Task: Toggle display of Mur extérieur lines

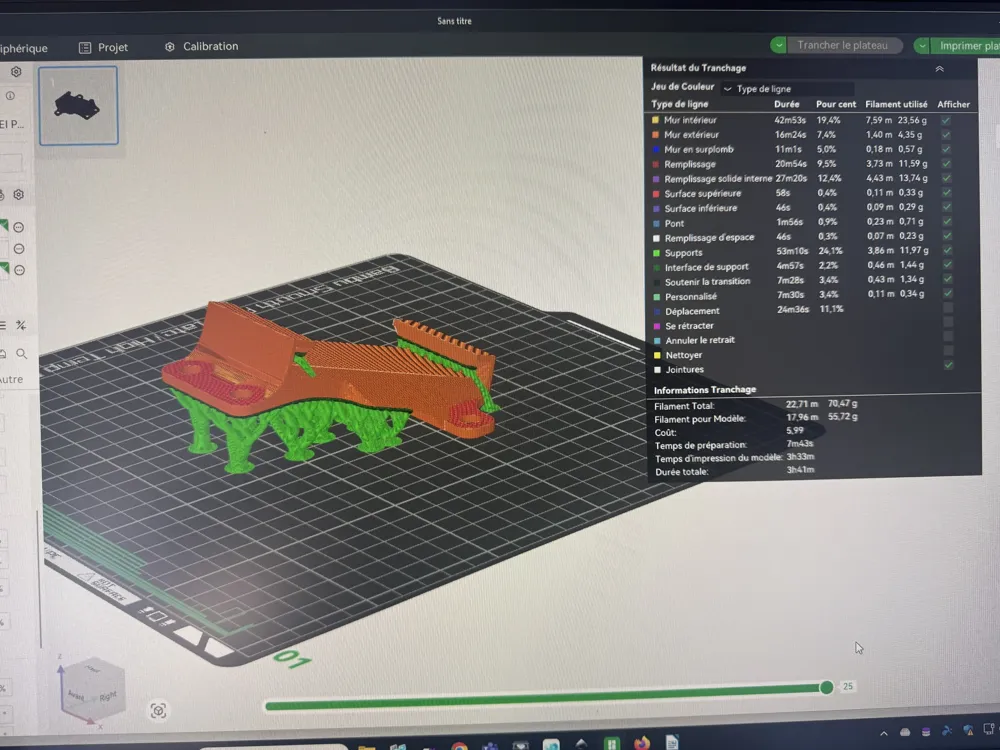Action: click(x=946, y=135)
